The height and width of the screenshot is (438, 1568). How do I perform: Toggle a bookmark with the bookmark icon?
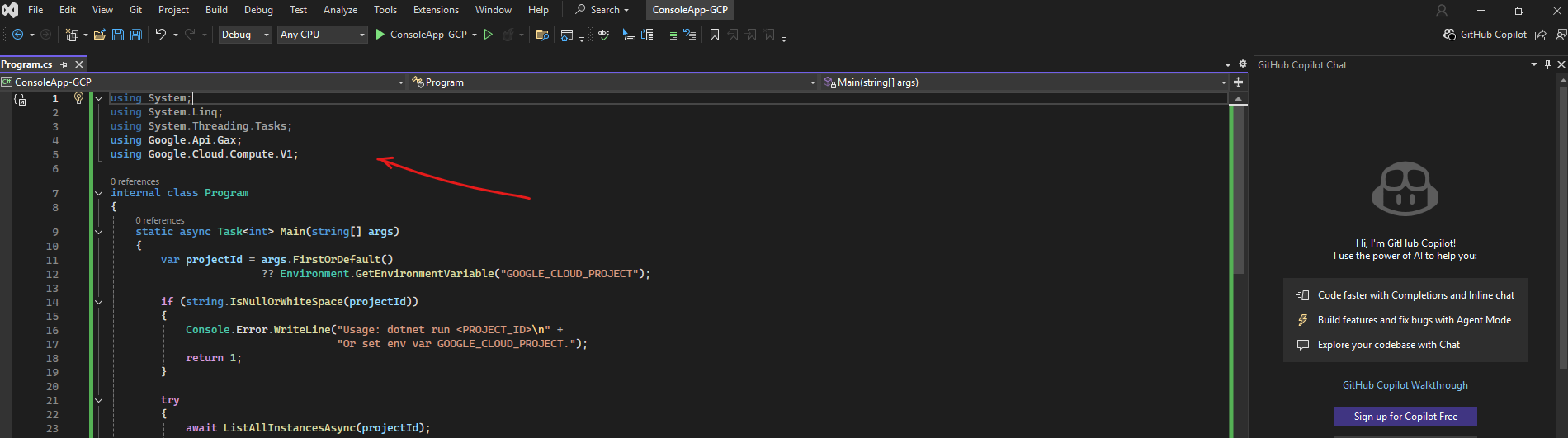[715, 35]
